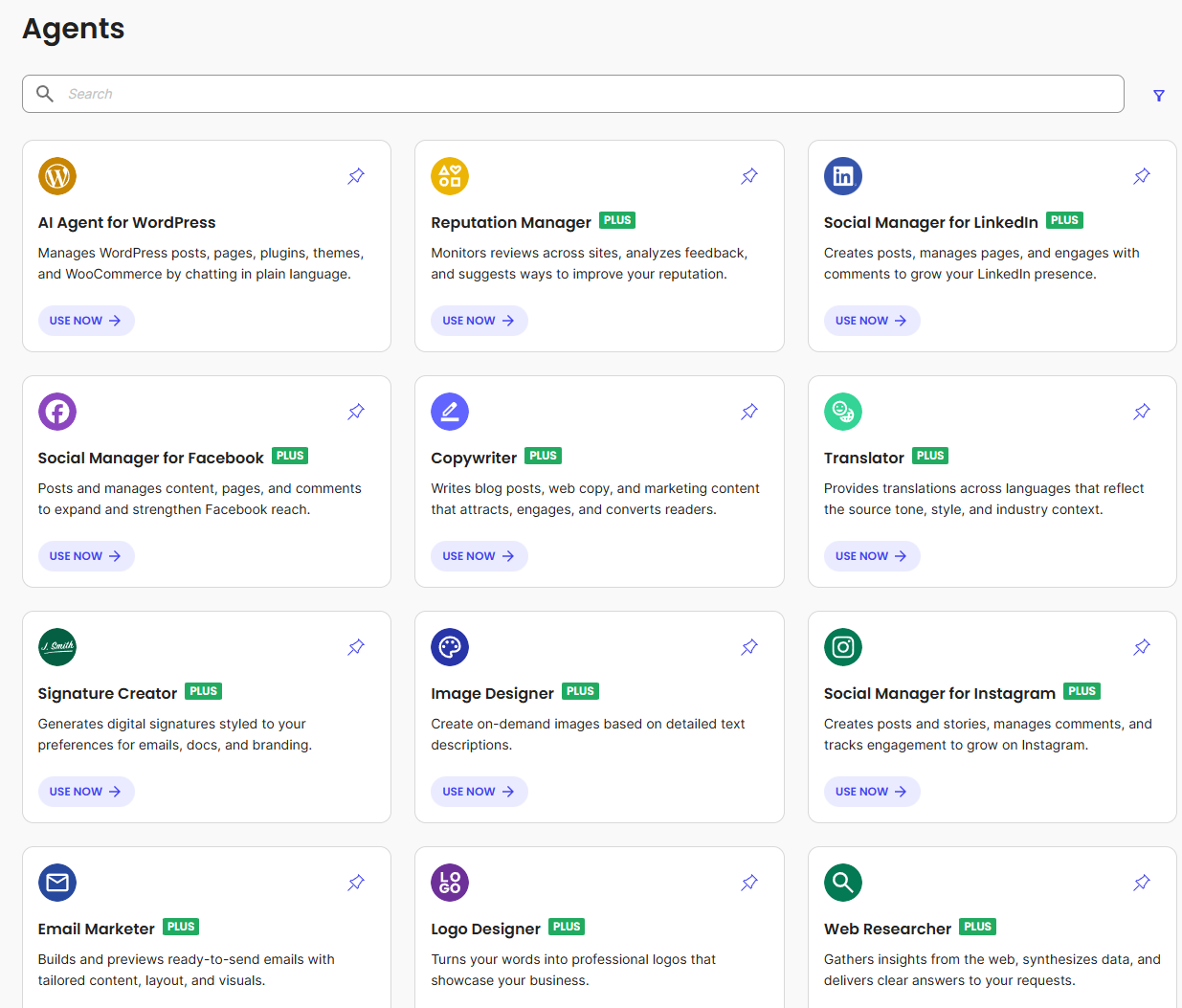1182x1008 pixels.
Task: Open the filter options funnel icon
Action: [x=1158, y=96]
